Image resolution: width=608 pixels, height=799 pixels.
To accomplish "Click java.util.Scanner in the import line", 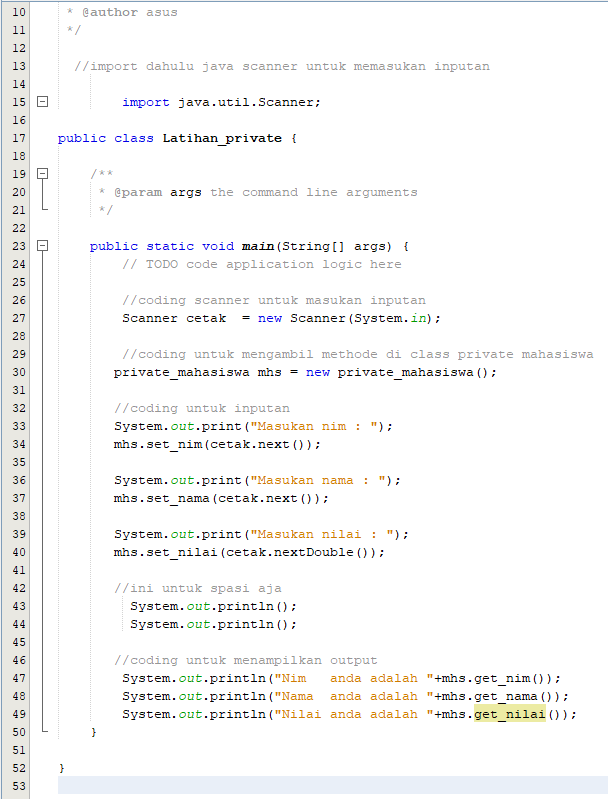I will click(247, 102).
